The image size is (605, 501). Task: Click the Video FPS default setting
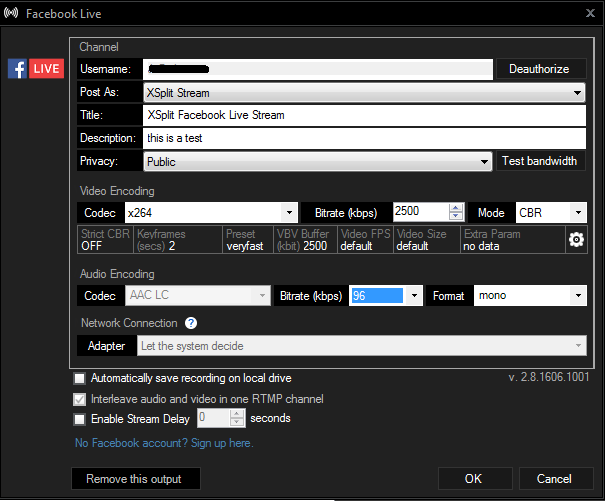click(x=365, y=240)
